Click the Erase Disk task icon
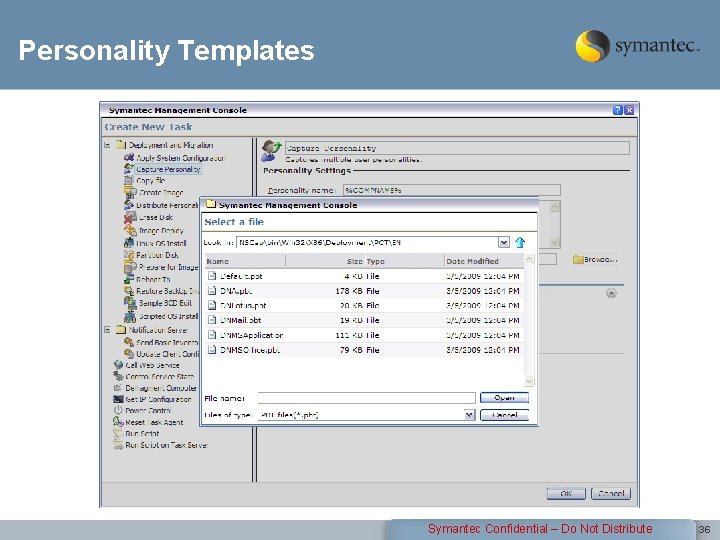 click(x=130, y=217)
